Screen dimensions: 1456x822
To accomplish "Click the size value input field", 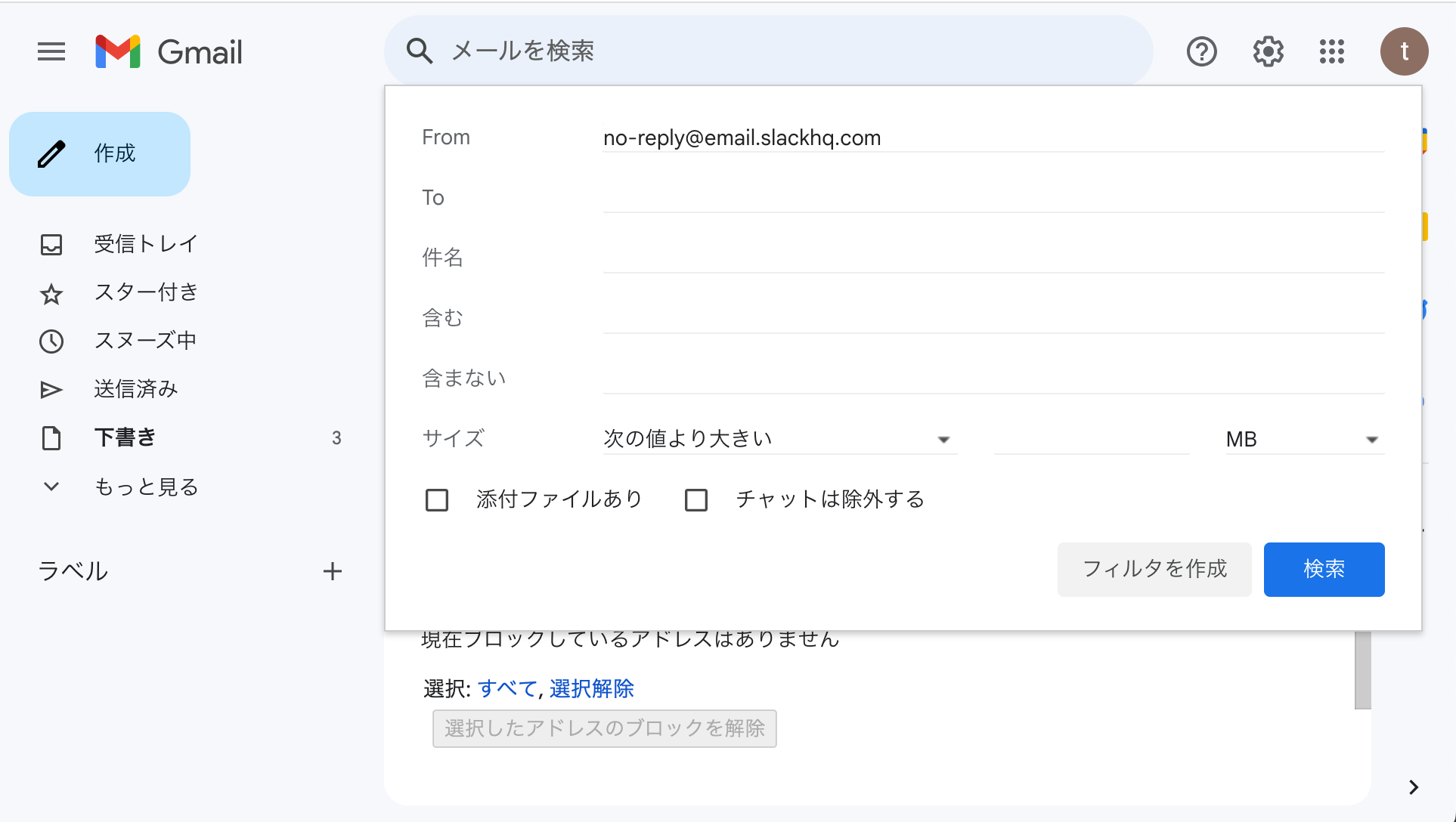I will coord(1092,439).
